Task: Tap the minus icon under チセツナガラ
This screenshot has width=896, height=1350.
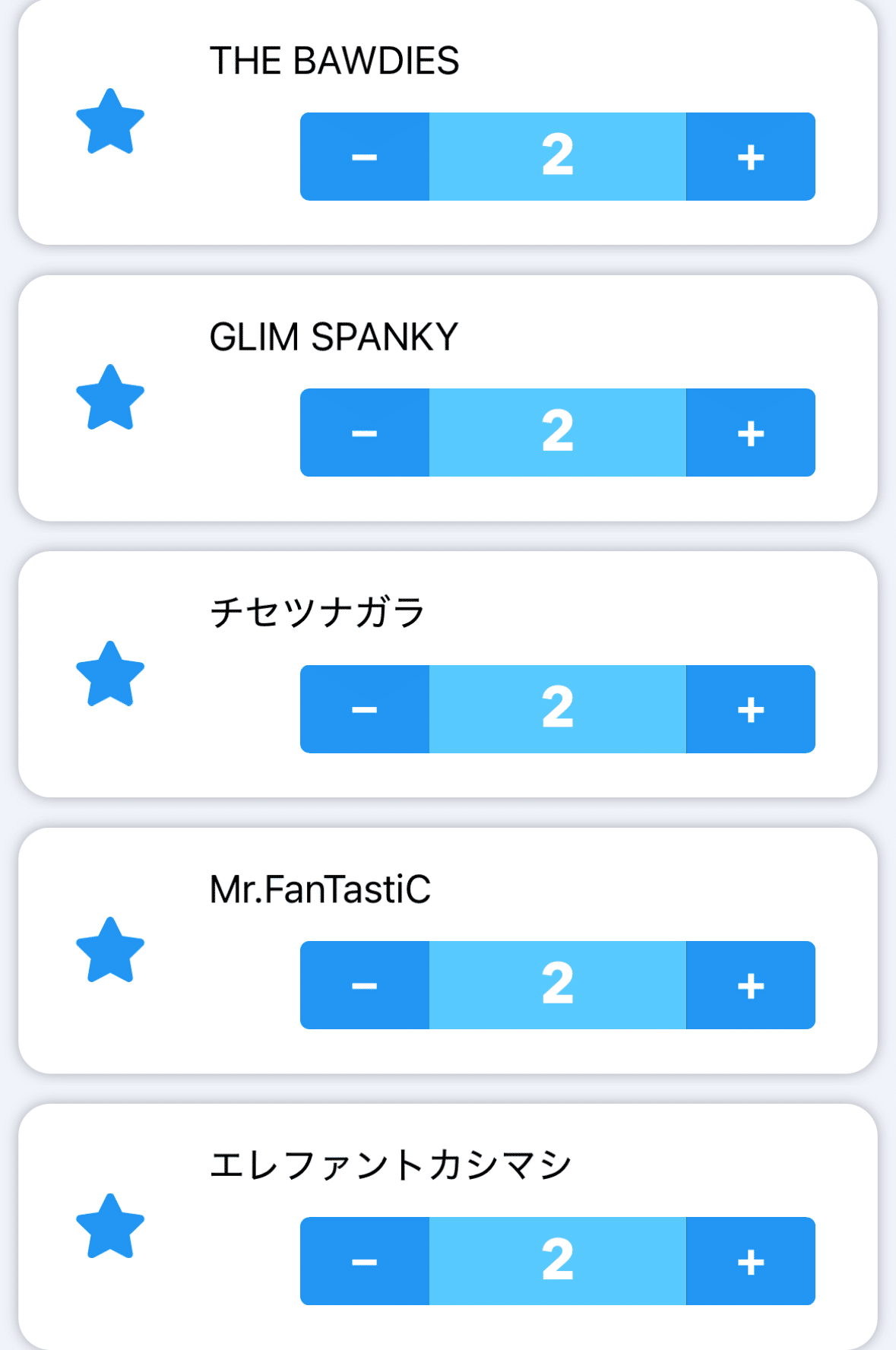Action: pyautogui.click(x=365, y=709)
